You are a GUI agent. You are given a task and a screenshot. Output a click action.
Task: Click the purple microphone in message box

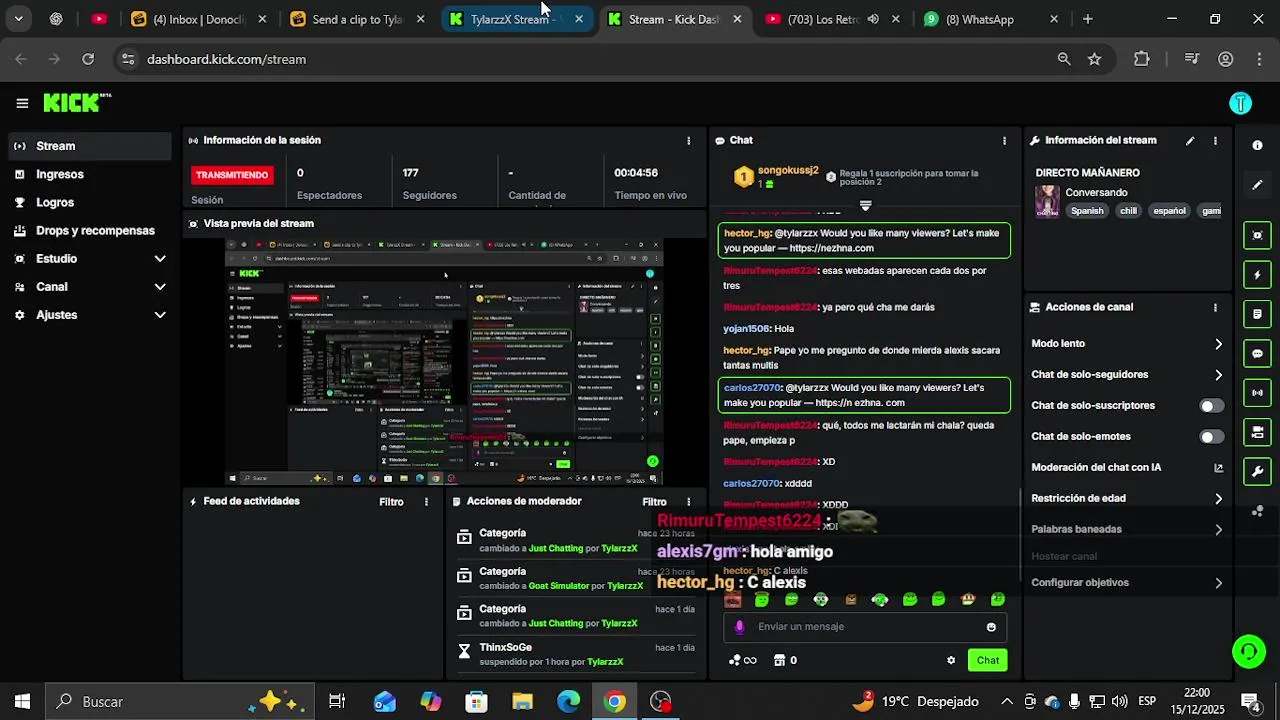coord(740,627)
